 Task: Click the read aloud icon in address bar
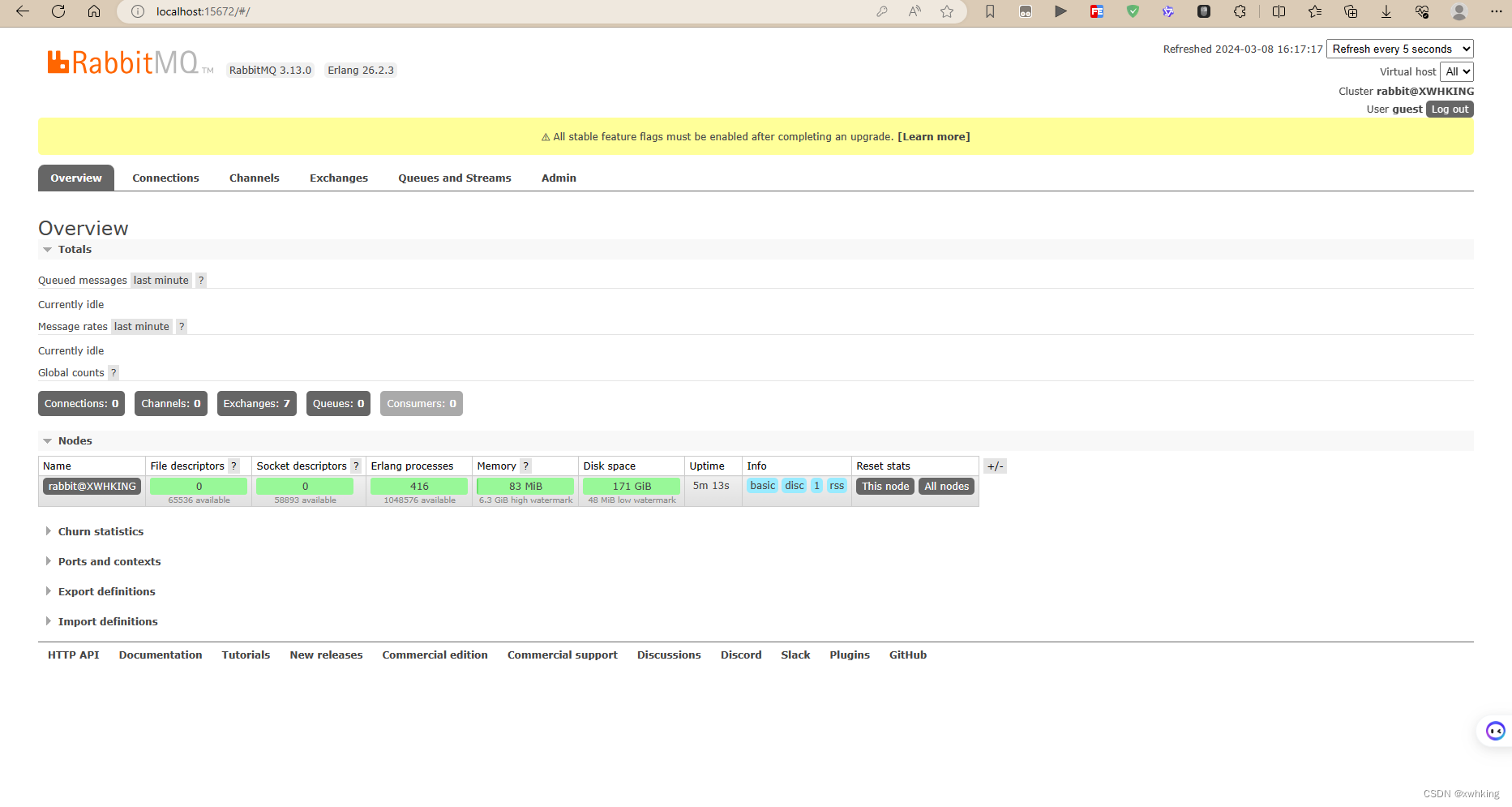pyautogui.click(x=914, y=11)
